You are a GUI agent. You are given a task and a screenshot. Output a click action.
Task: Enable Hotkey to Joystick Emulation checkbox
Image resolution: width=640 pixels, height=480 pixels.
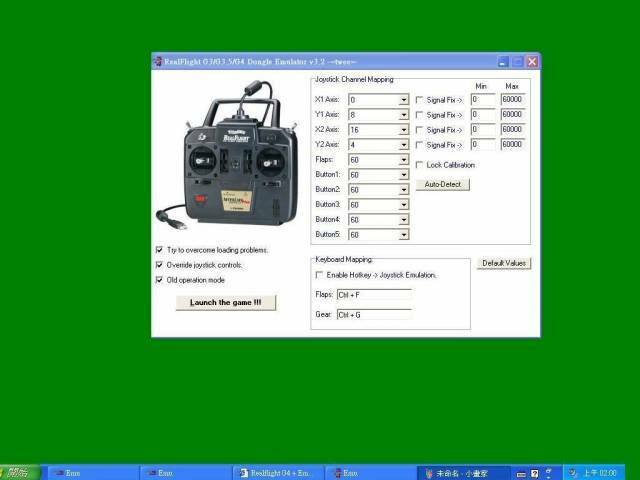pyautogui.click(x=319, y=275)
